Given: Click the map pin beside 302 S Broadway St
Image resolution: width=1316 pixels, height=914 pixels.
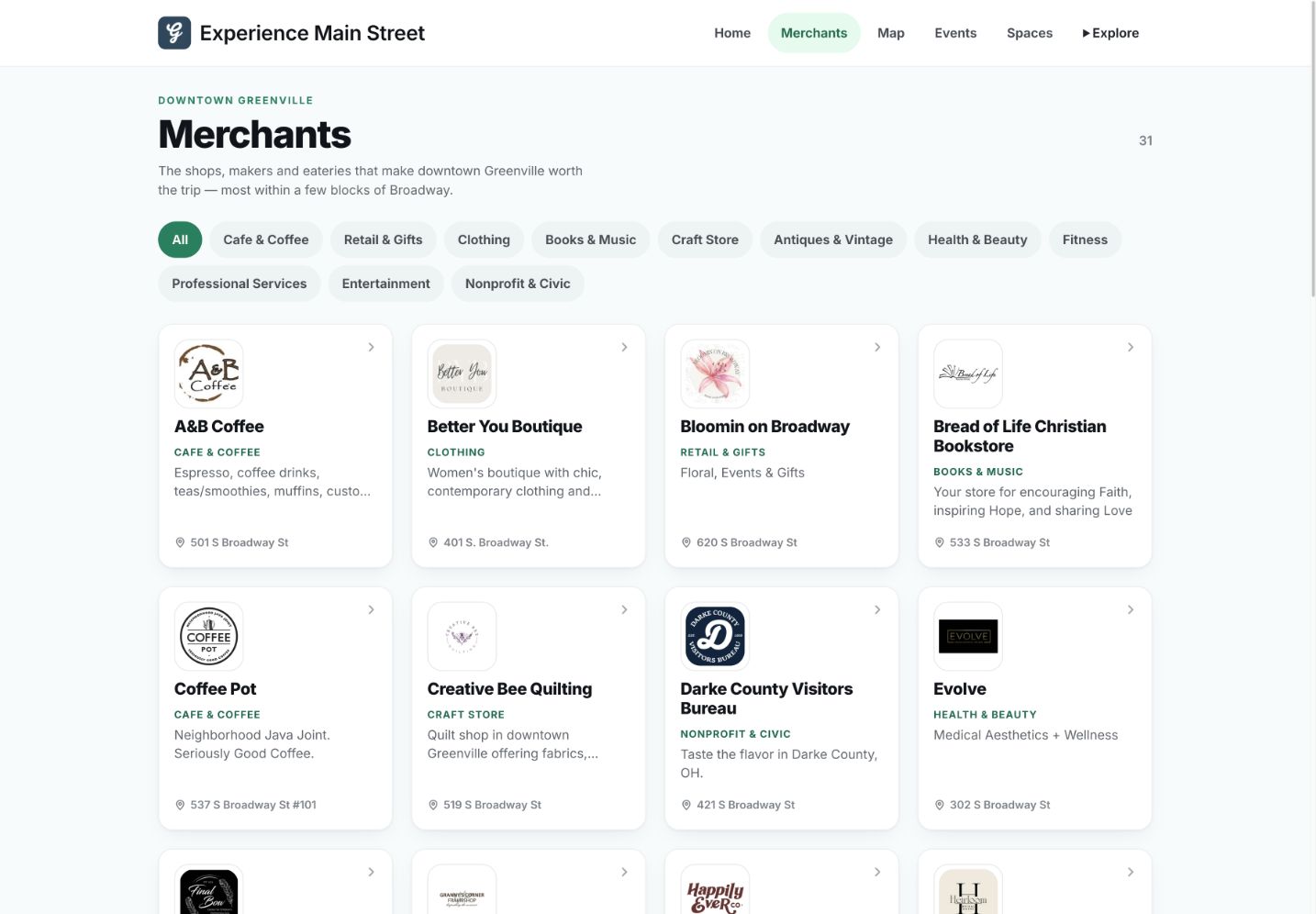Looking at the screenshot, I should point(940,805).
